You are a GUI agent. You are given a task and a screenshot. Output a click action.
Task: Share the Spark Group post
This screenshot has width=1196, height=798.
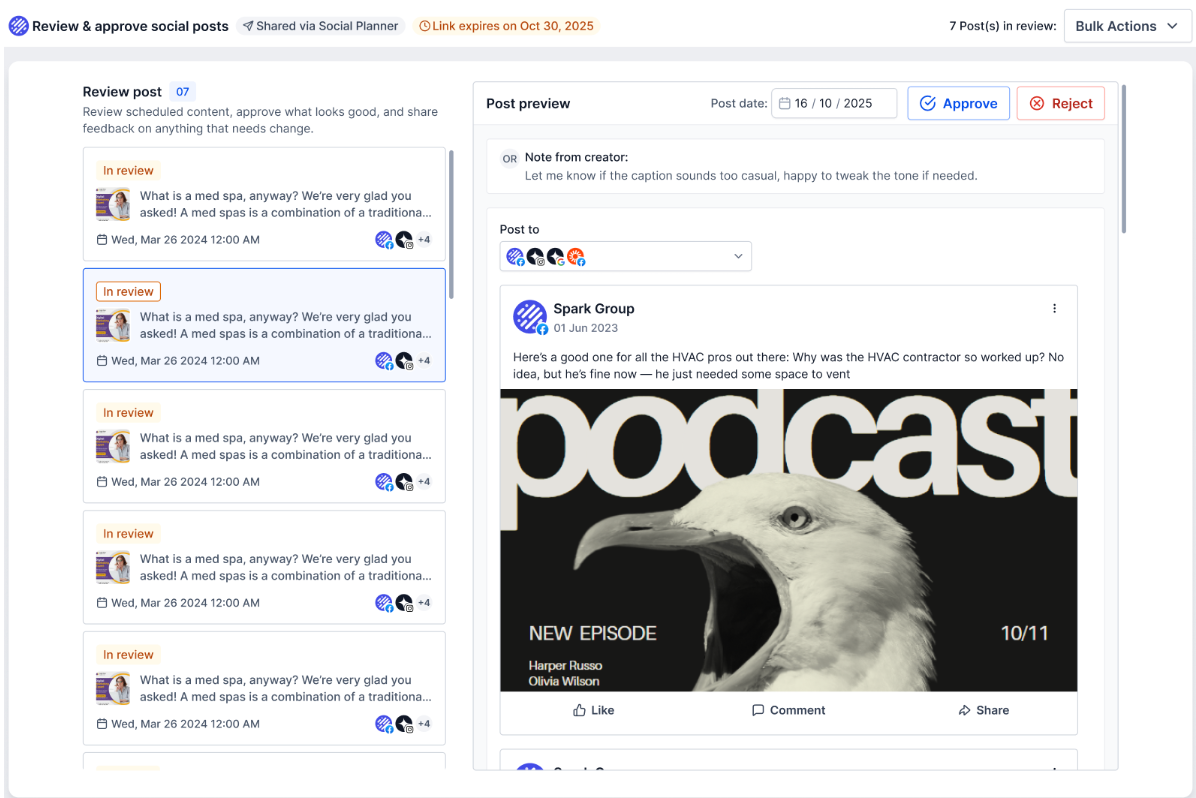[x=983, y=710]
